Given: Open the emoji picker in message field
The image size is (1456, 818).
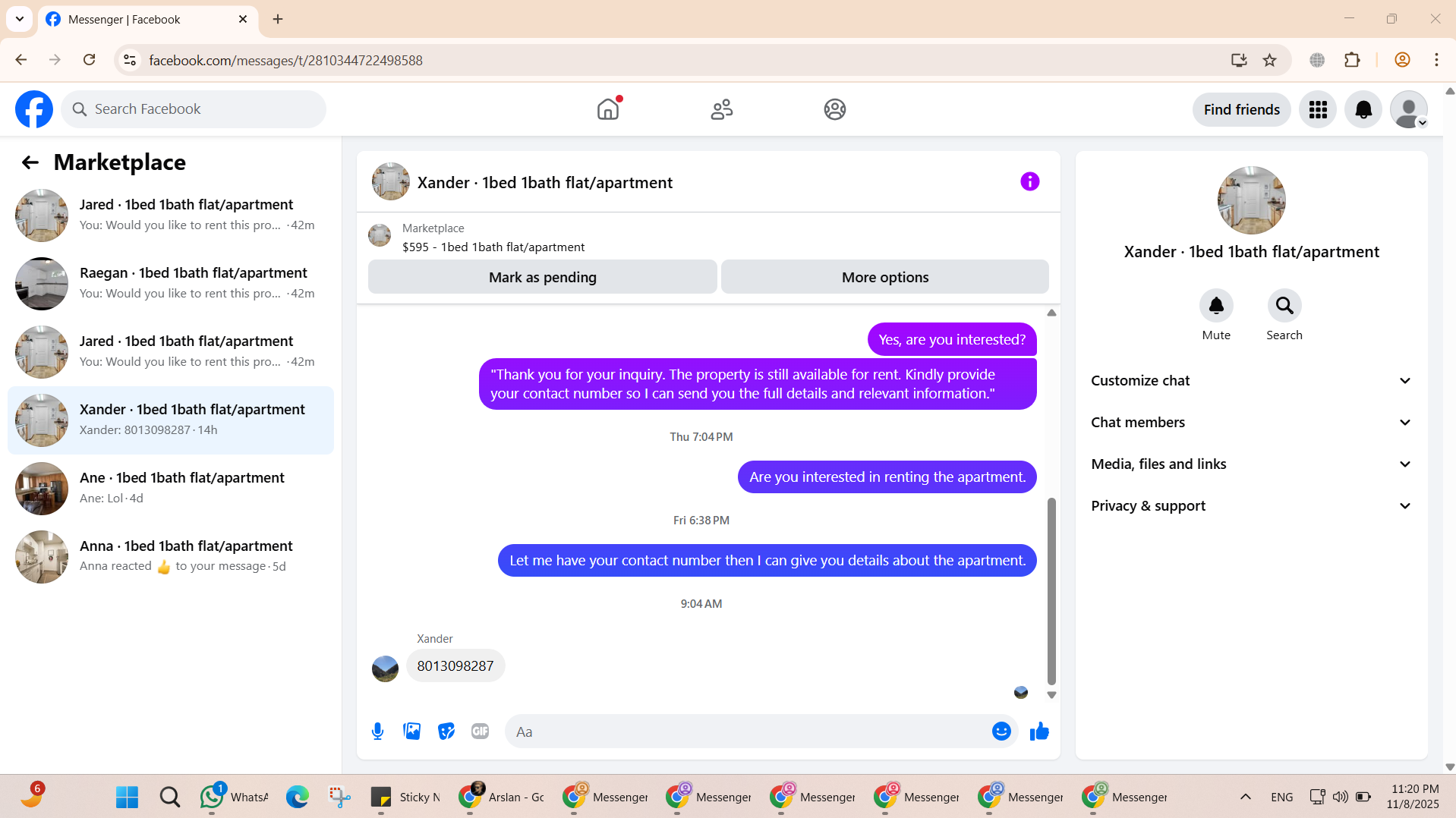Looking at the screenshot, I should (1001, 731).
